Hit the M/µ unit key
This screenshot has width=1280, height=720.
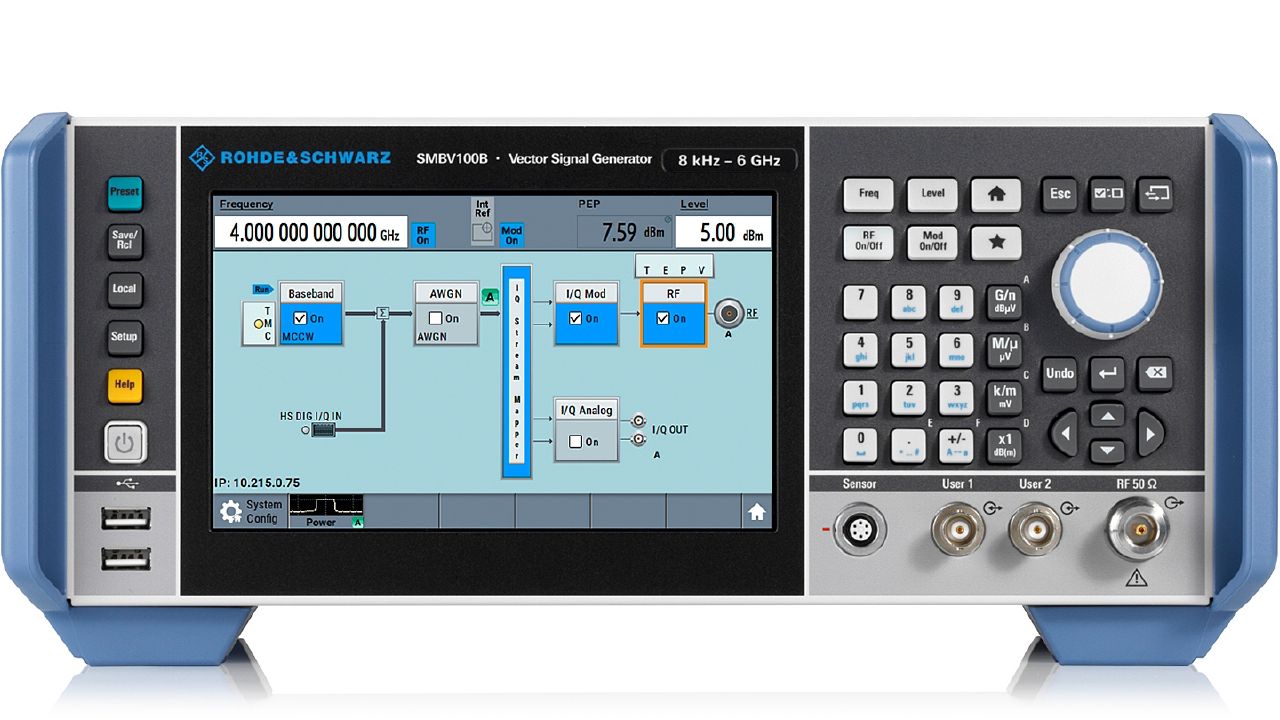(x=1004, y=350)
